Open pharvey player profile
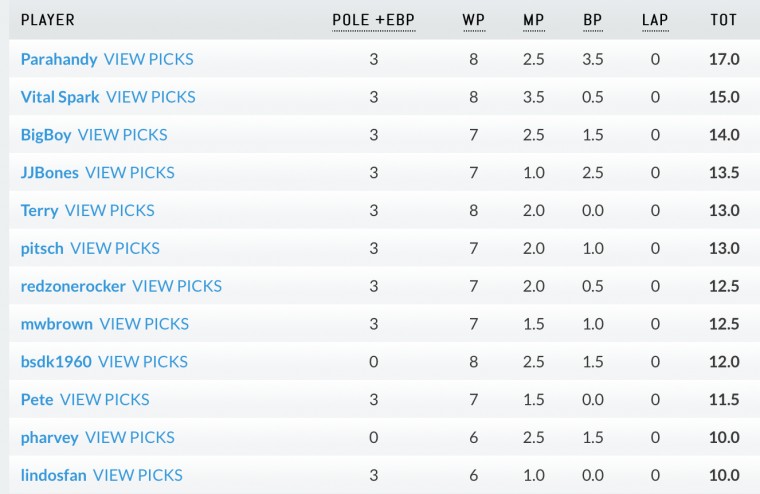The width and height of the screenshot is (760, 494). pos(49,437)
